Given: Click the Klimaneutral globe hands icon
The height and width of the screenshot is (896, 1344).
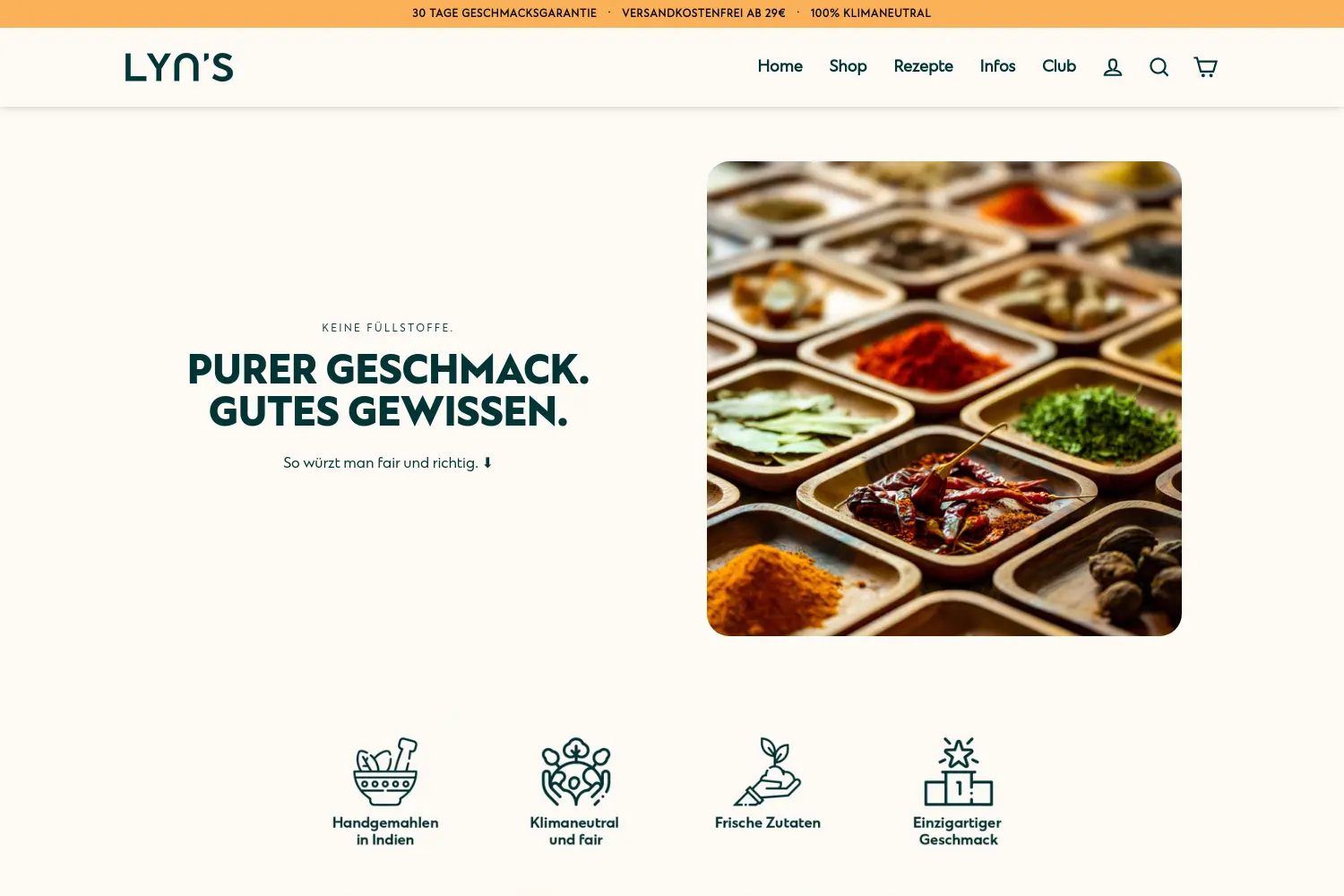Looking at the screenshot, I should coord(575,771).
